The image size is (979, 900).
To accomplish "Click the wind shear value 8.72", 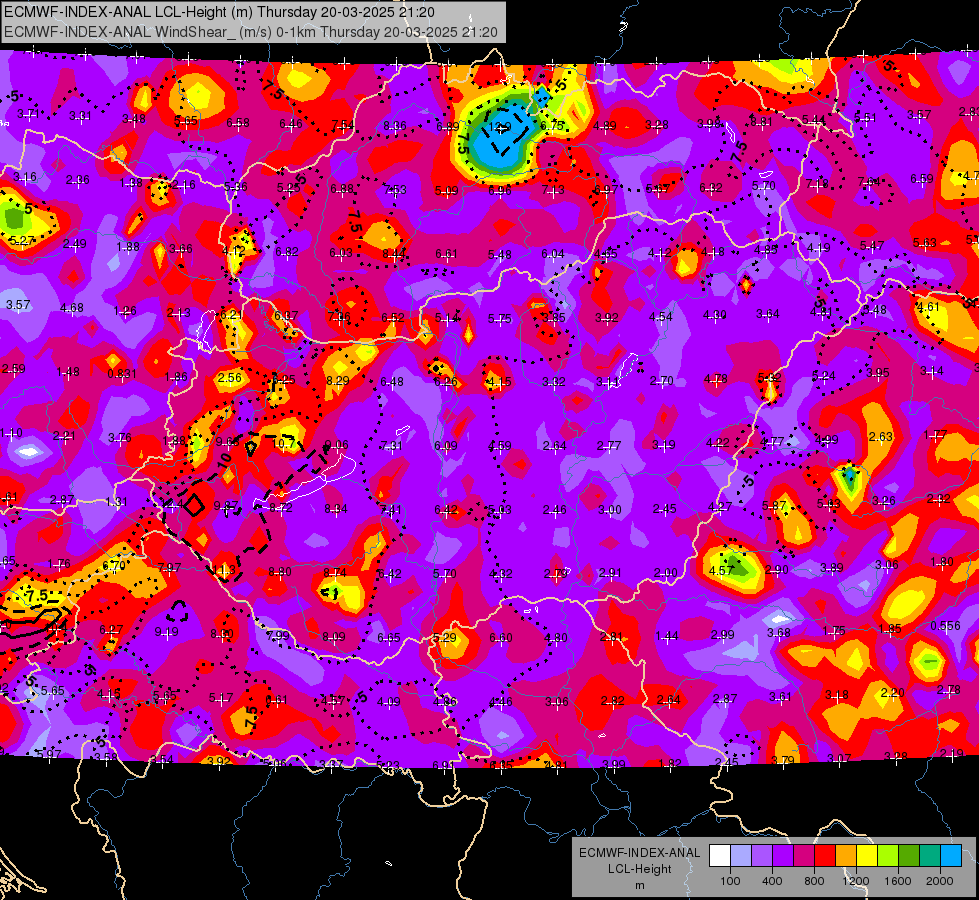I will click(280, 508).
